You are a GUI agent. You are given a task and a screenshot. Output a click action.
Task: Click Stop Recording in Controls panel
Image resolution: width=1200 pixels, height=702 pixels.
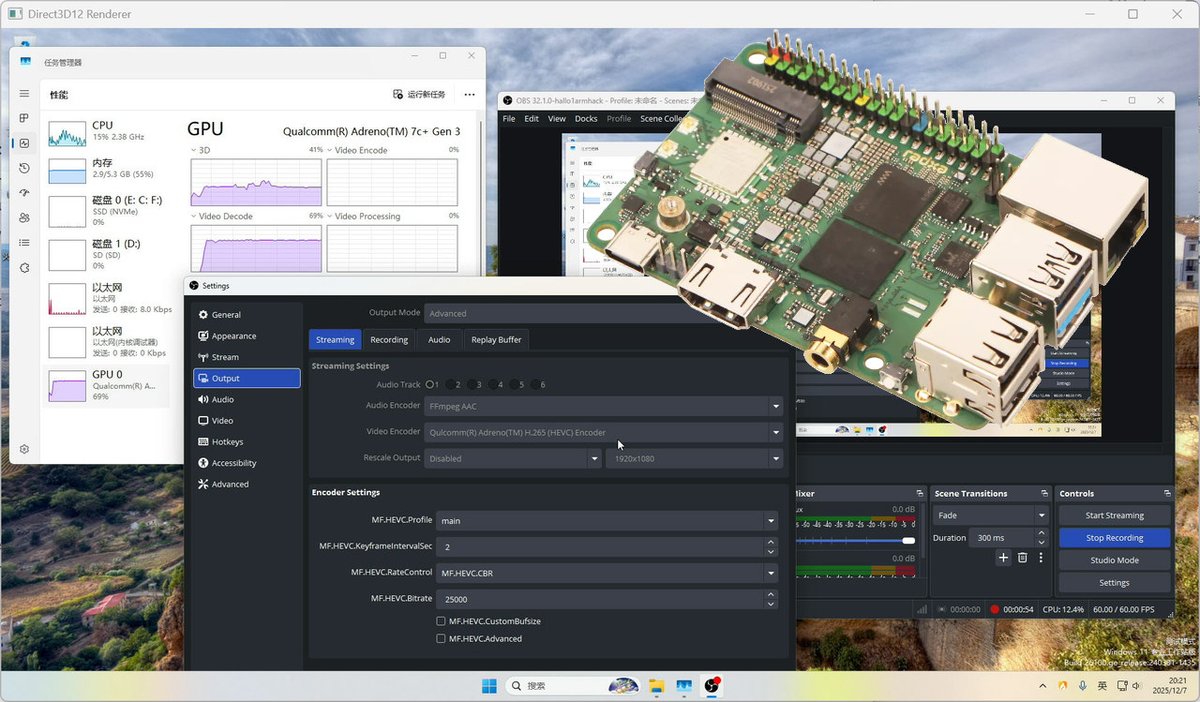[x=1114, y=537]
